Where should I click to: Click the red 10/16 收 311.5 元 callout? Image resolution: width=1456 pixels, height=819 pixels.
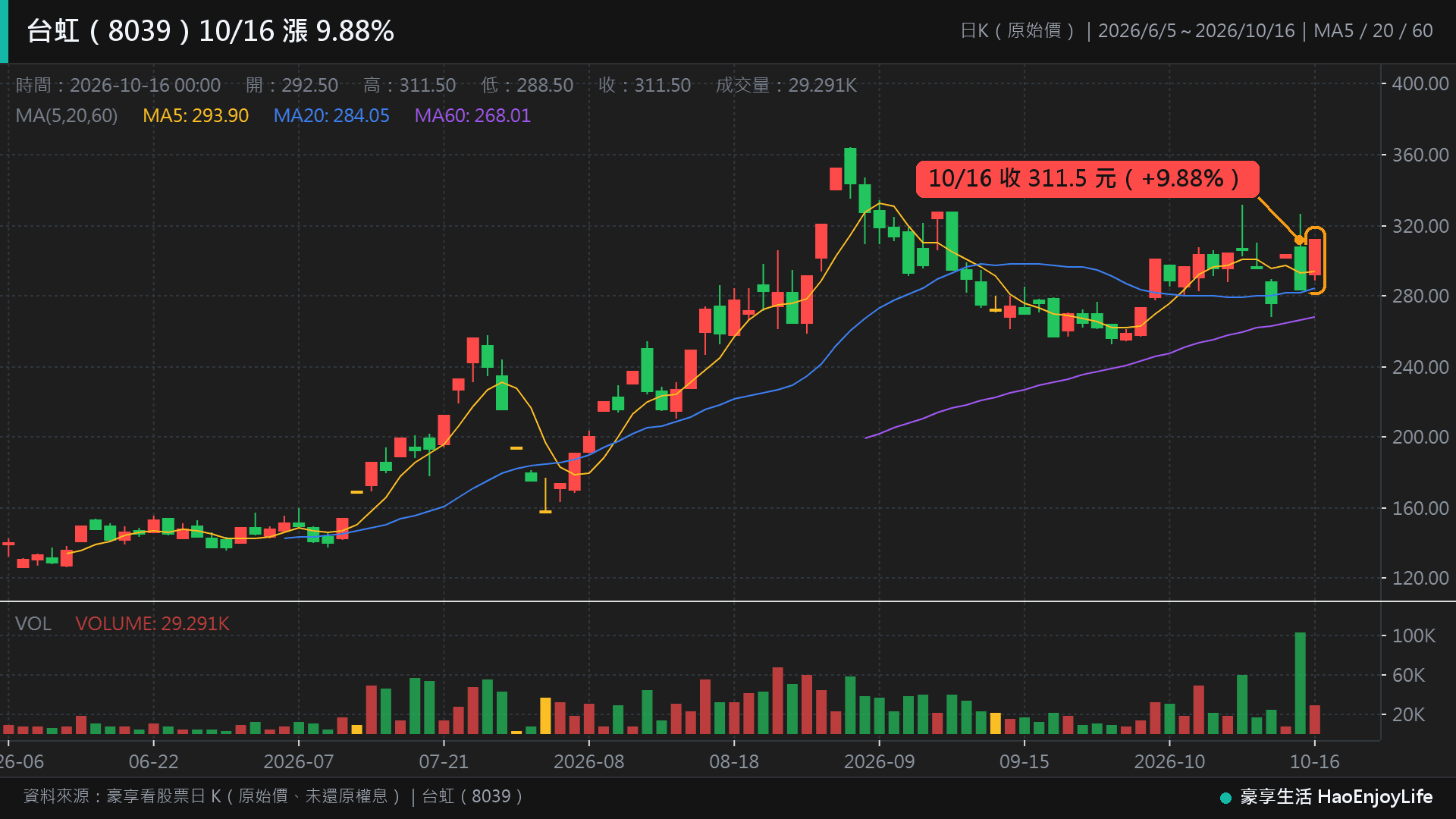[x=1087, y=179]
